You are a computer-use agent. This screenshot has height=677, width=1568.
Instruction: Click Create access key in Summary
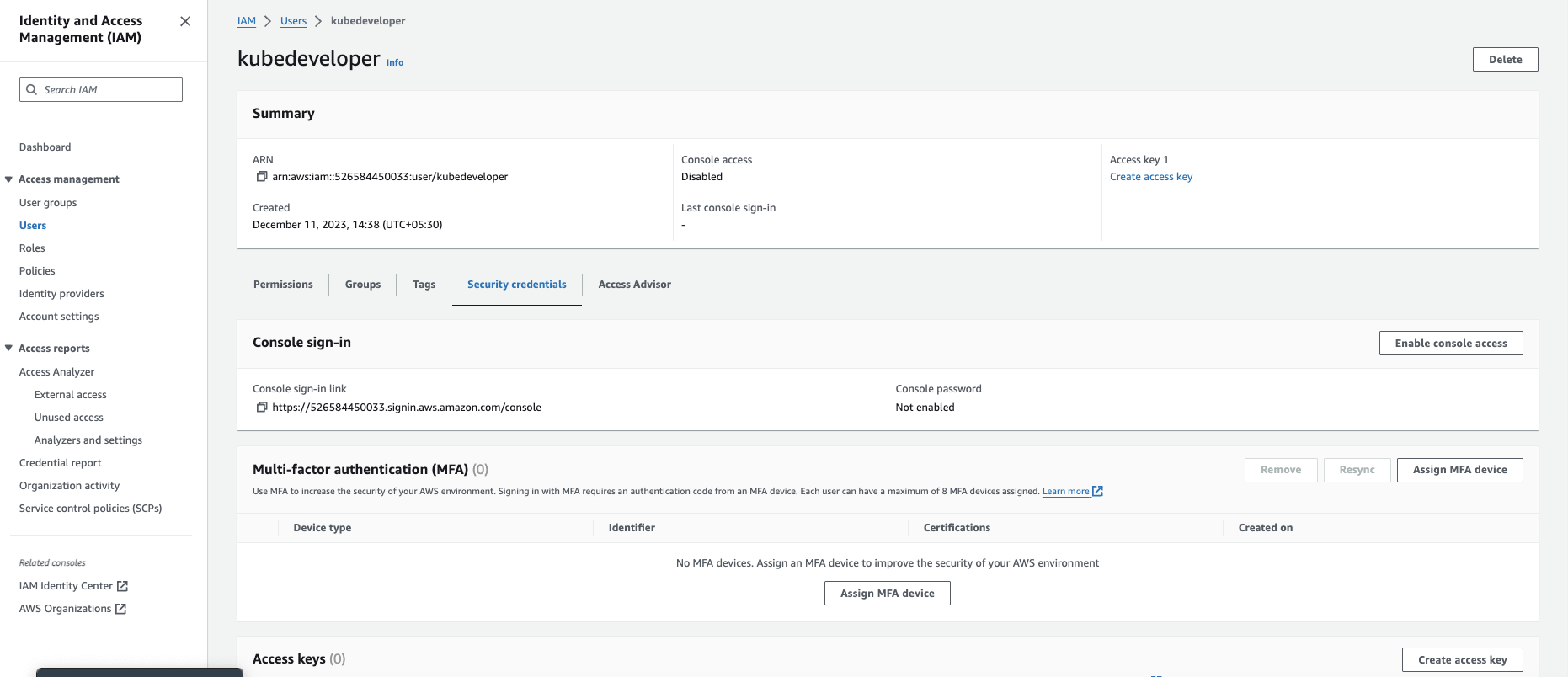point(1151,177)
